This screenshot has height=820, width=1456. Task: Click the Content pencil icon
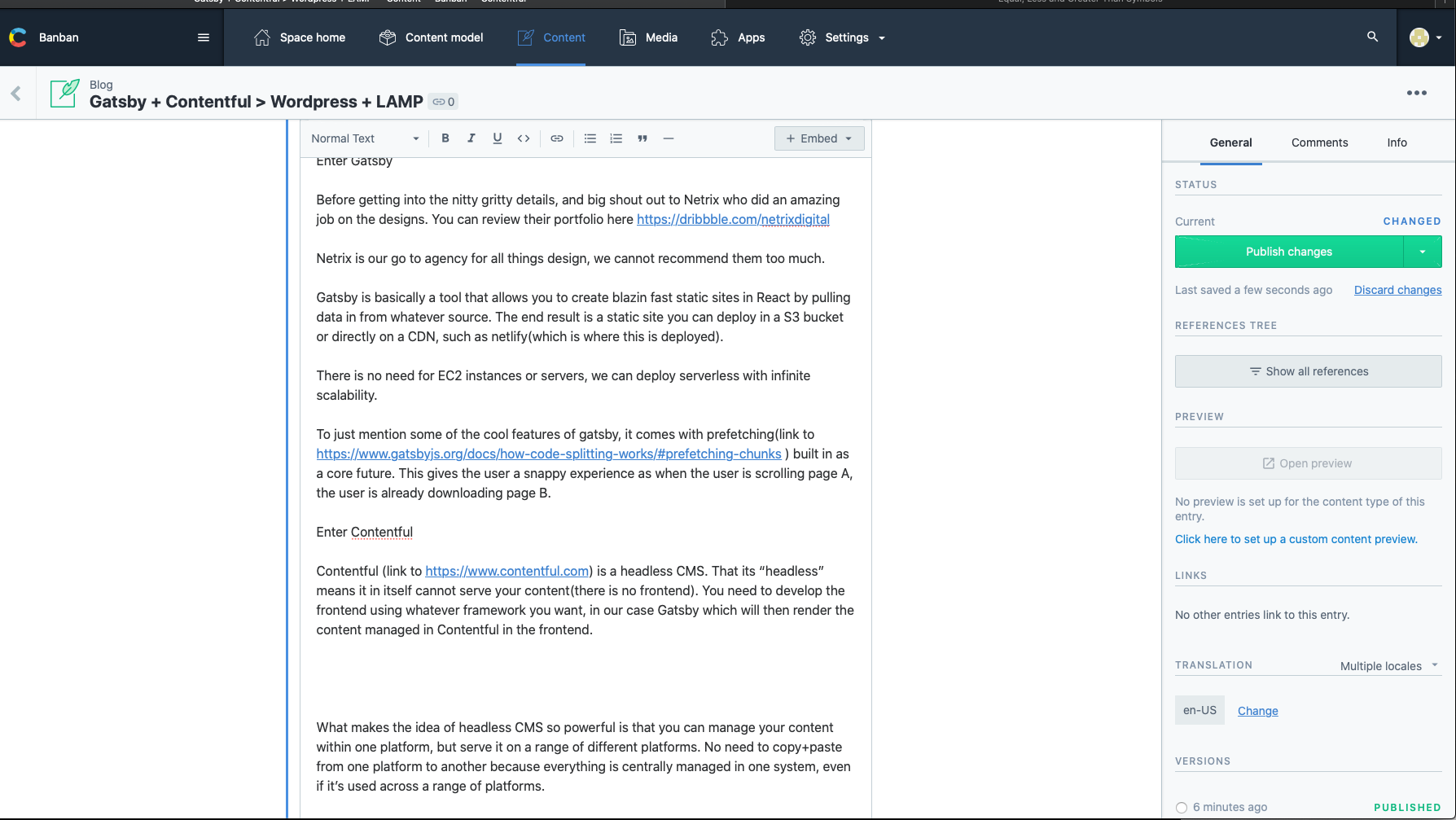coord(526,37)
